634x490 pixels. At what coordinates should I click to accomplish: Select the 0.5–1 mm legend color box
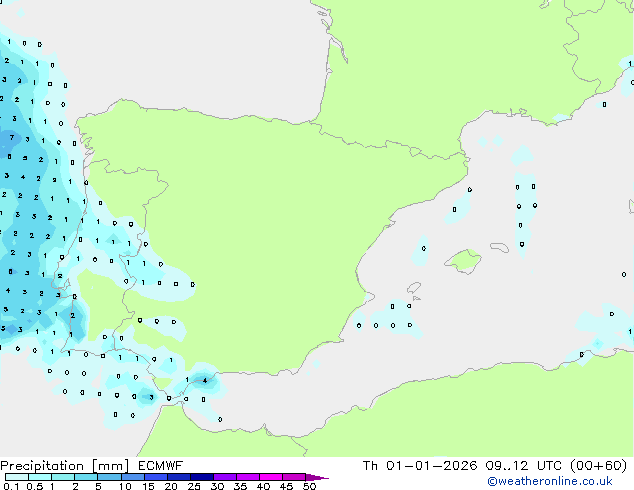40,477
